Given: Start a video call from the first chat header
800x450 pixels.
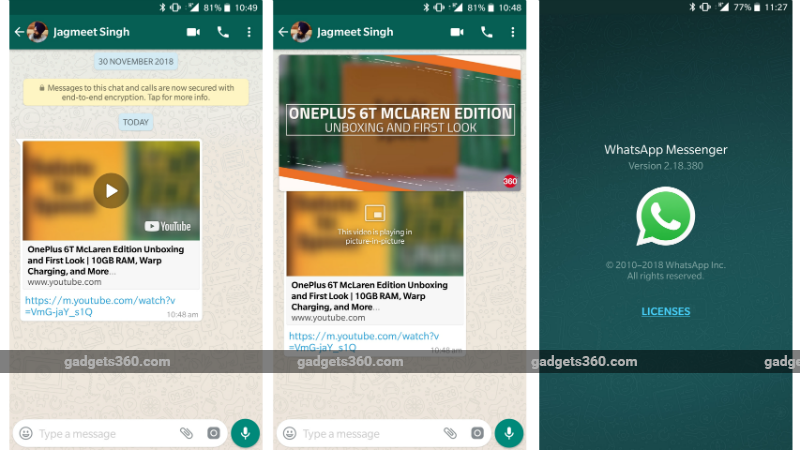Looking at the screenshot, I should pyautogui.click(x=193, y=32).
